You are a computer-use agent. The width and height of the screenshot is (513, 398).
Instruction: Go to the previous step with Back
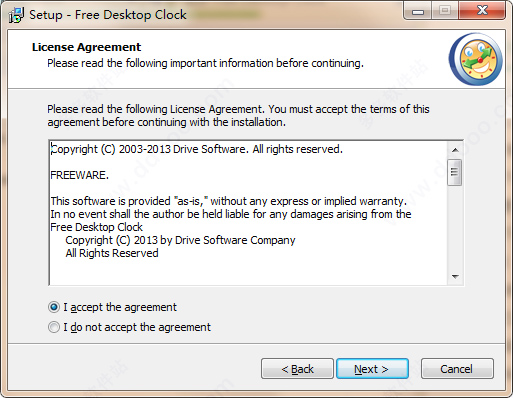tap(297, 369)
